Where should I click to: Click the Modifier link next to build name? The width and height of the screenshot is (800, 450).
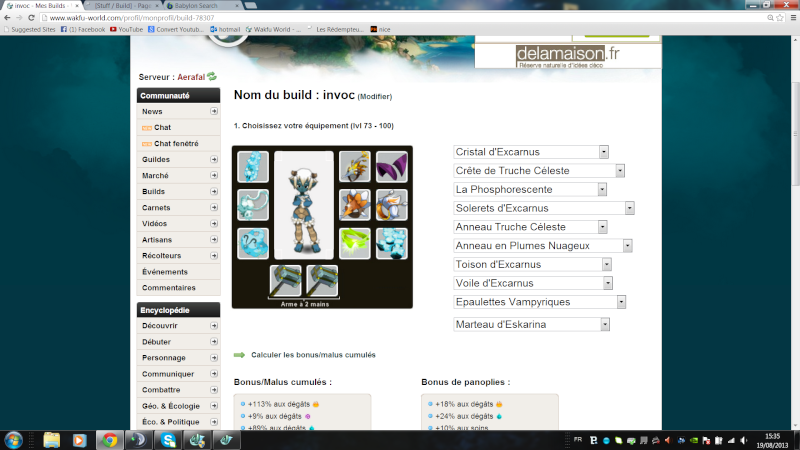tap(375, 96)
